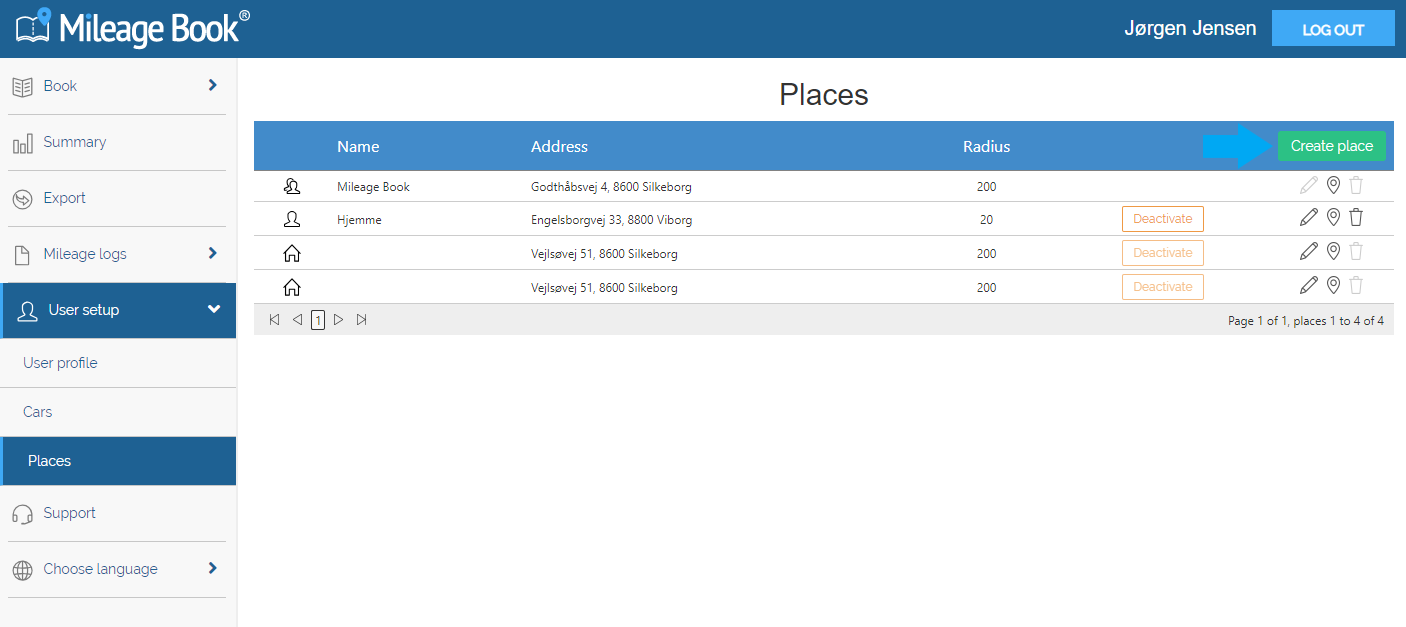Click the pencil icon in Mileage Book row
Viewport: 1406px width, 627px height.
(1308, 185)
